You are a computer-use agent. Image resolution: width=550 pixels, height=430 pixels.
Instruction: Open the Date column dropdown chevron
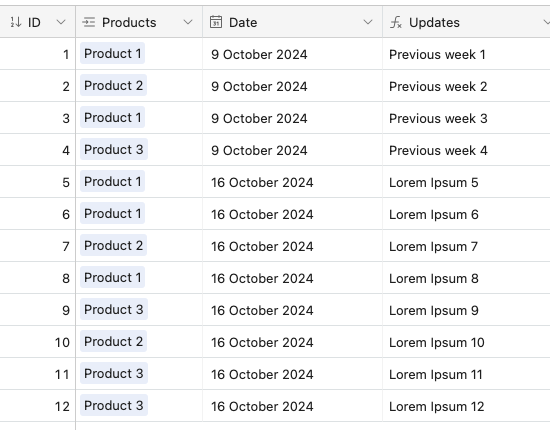[368, 22]
